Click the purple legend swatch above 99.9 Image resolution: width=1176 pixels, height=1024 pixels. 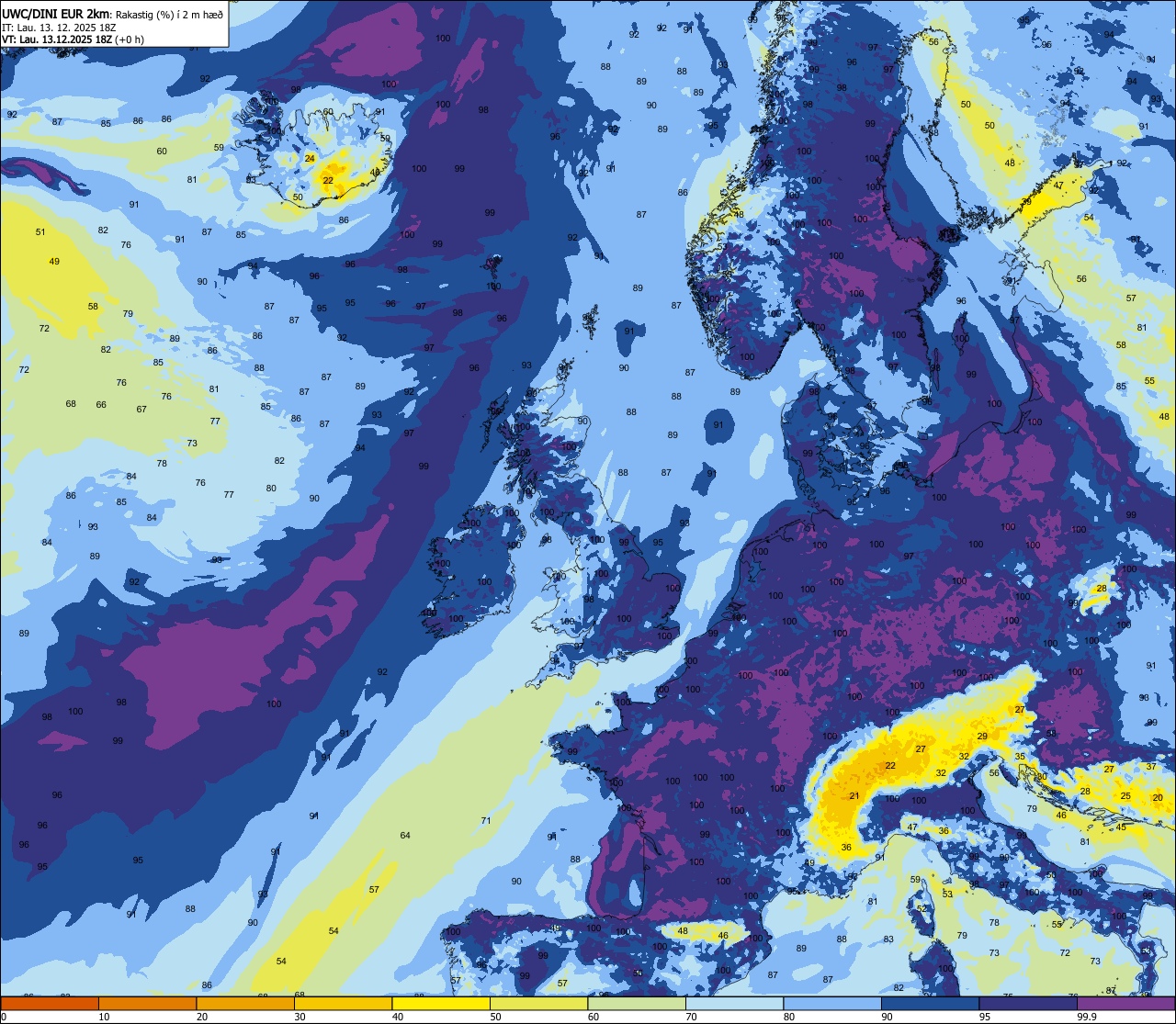click(x=1125, y=1003)
